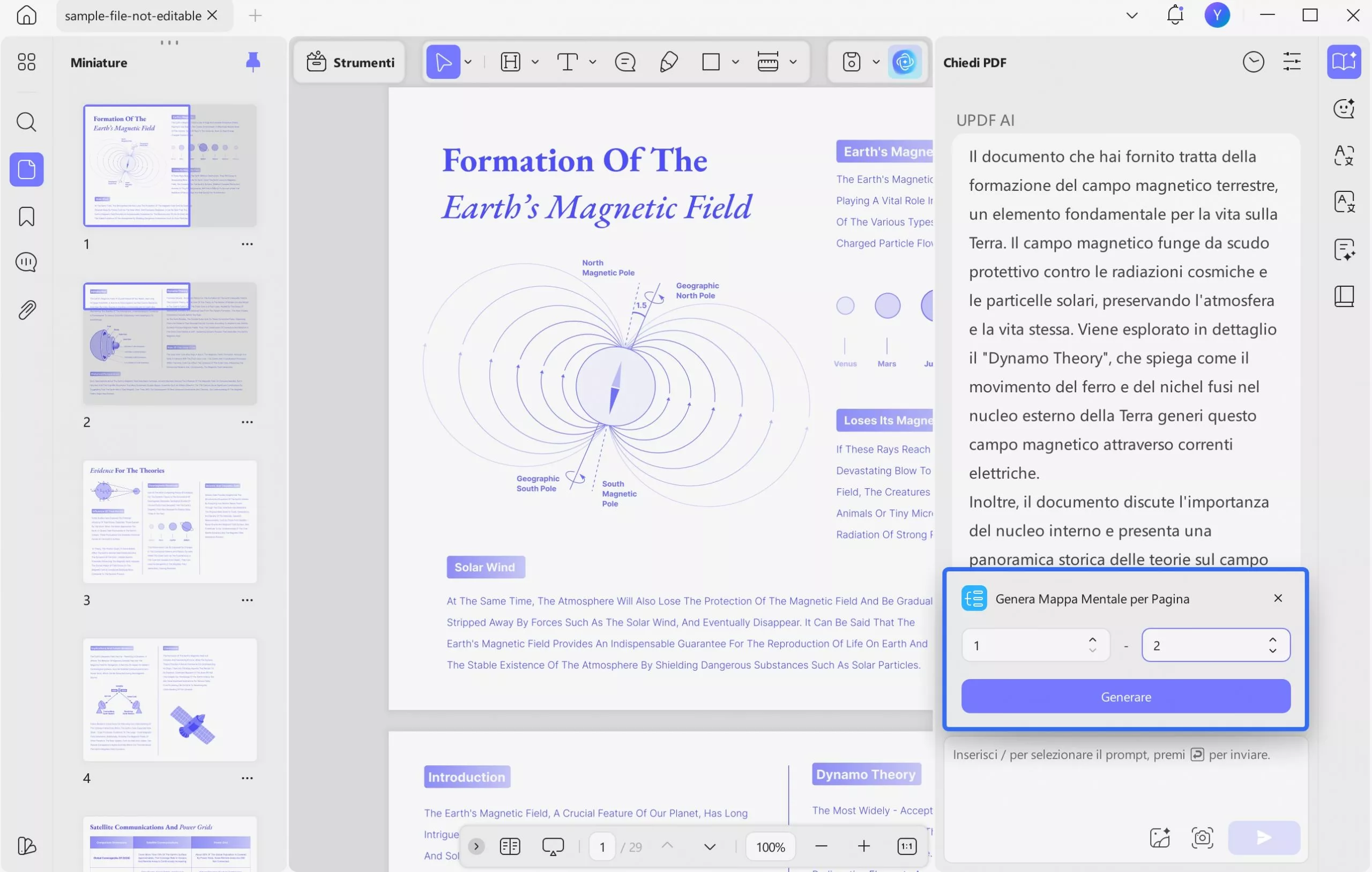
Task: Close the sample-file-not-editable tab
Action: [213, 15]
